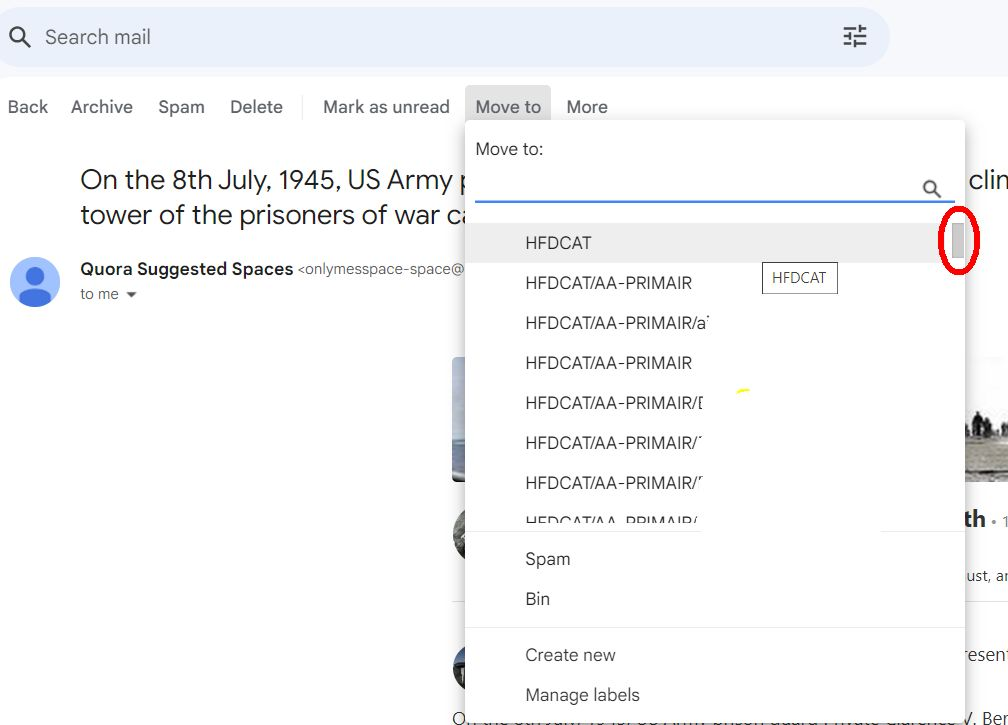Select Create new label option

coord(570,655)
